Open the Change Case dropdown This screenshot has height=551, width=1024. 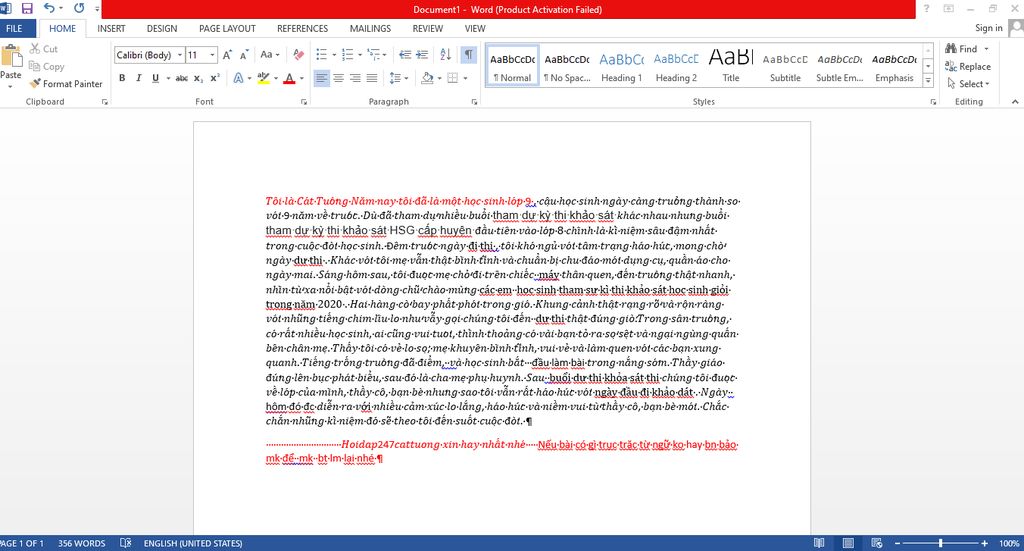coord(270,55)
